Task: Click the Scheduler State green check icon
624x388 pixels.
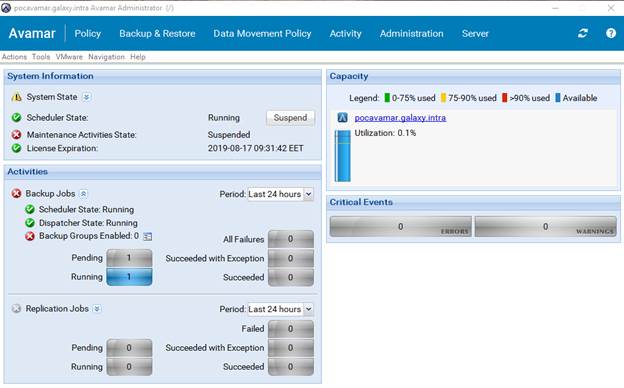Action: [16, 117]
